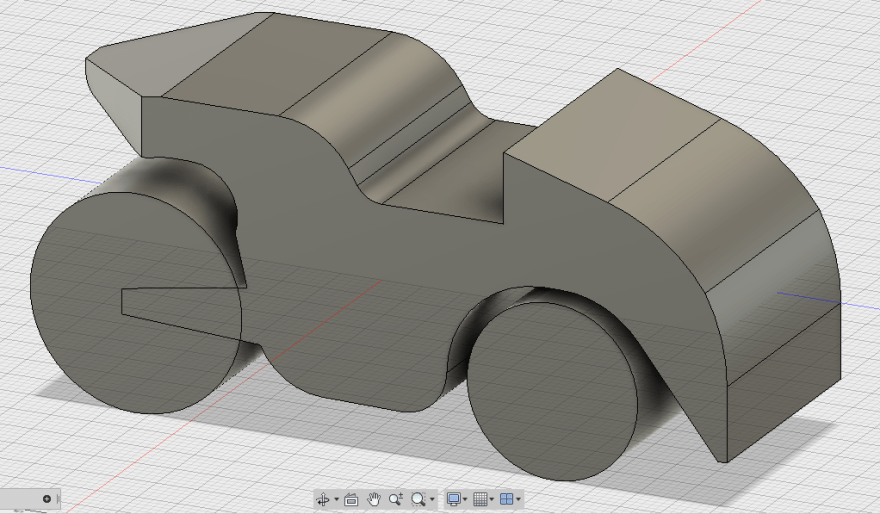The image size is (880, 514).
Task: Open the Orbit type dropdown arrow
Action: 336,499
